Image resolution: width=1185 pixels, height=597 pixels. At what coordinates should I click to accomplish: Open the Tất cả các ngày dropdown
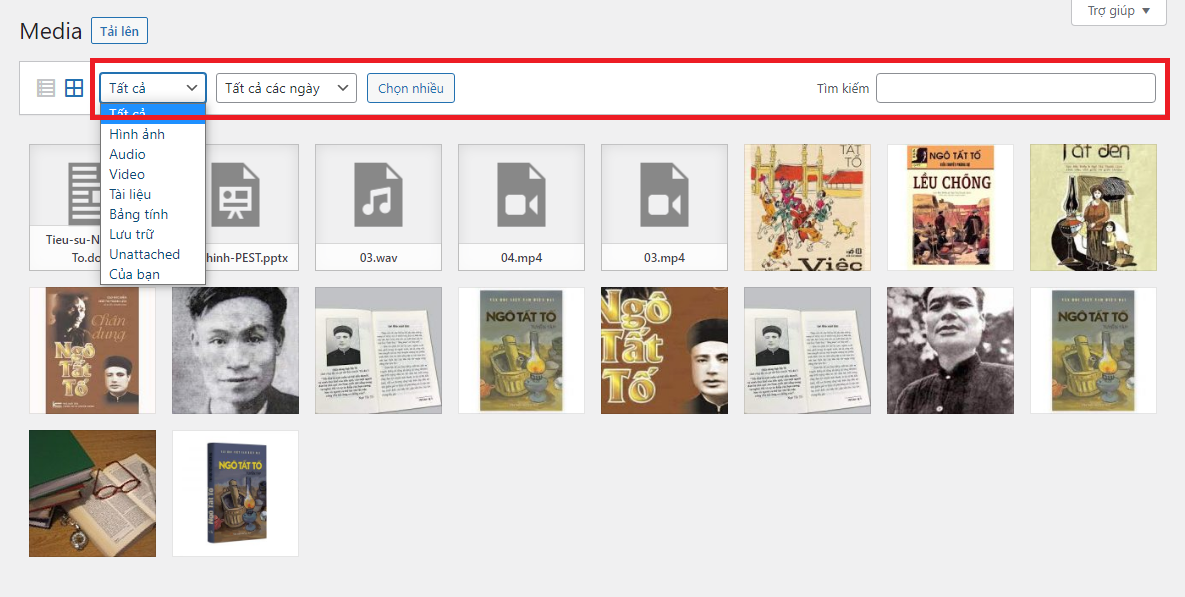tap(286, 88)
